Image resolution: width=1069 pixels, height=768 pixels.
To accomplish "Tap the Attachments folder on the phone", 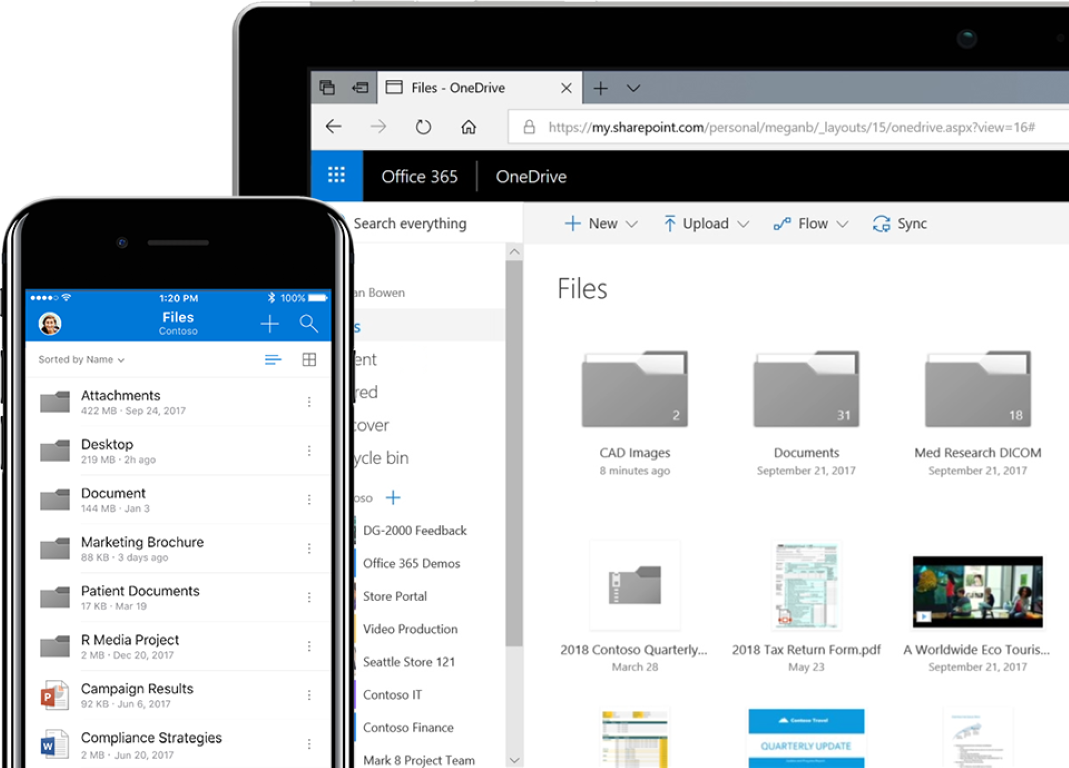I will click(177, 402).
